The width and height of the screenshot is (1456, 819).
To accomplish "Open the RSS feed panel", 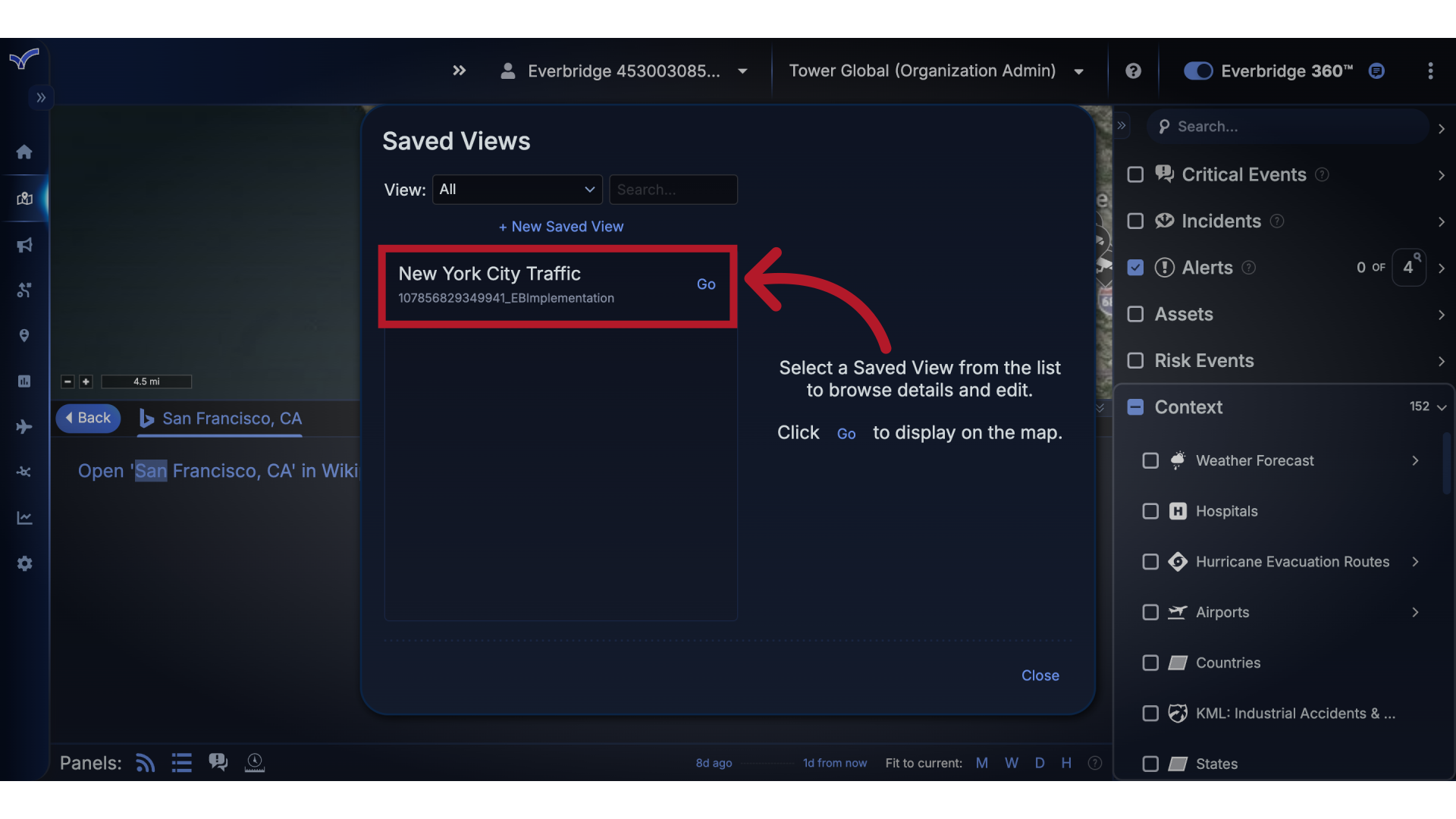I will pos(145,762).
